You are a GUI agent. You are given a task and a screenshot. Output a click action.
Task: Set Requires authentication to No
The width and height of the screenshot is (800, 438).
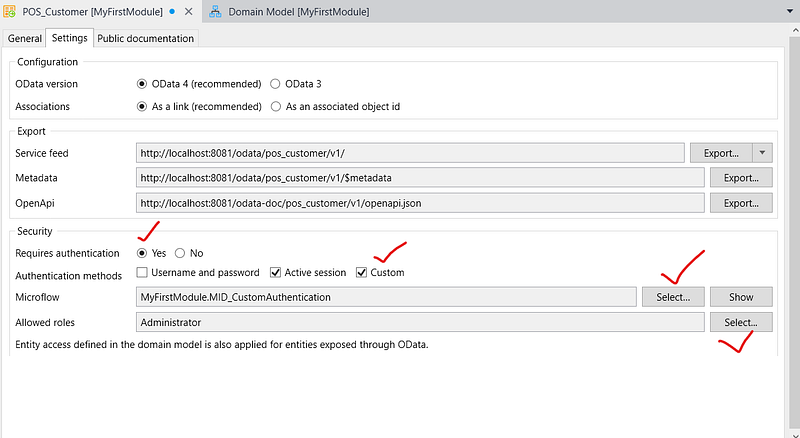181,253
